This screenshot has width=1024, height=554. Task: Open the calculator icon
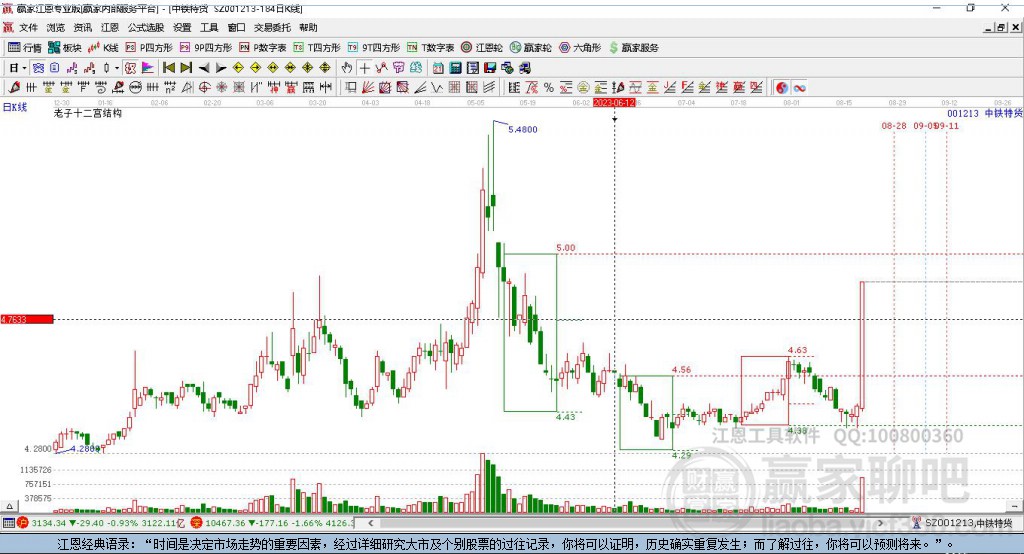tap(455, 68)
